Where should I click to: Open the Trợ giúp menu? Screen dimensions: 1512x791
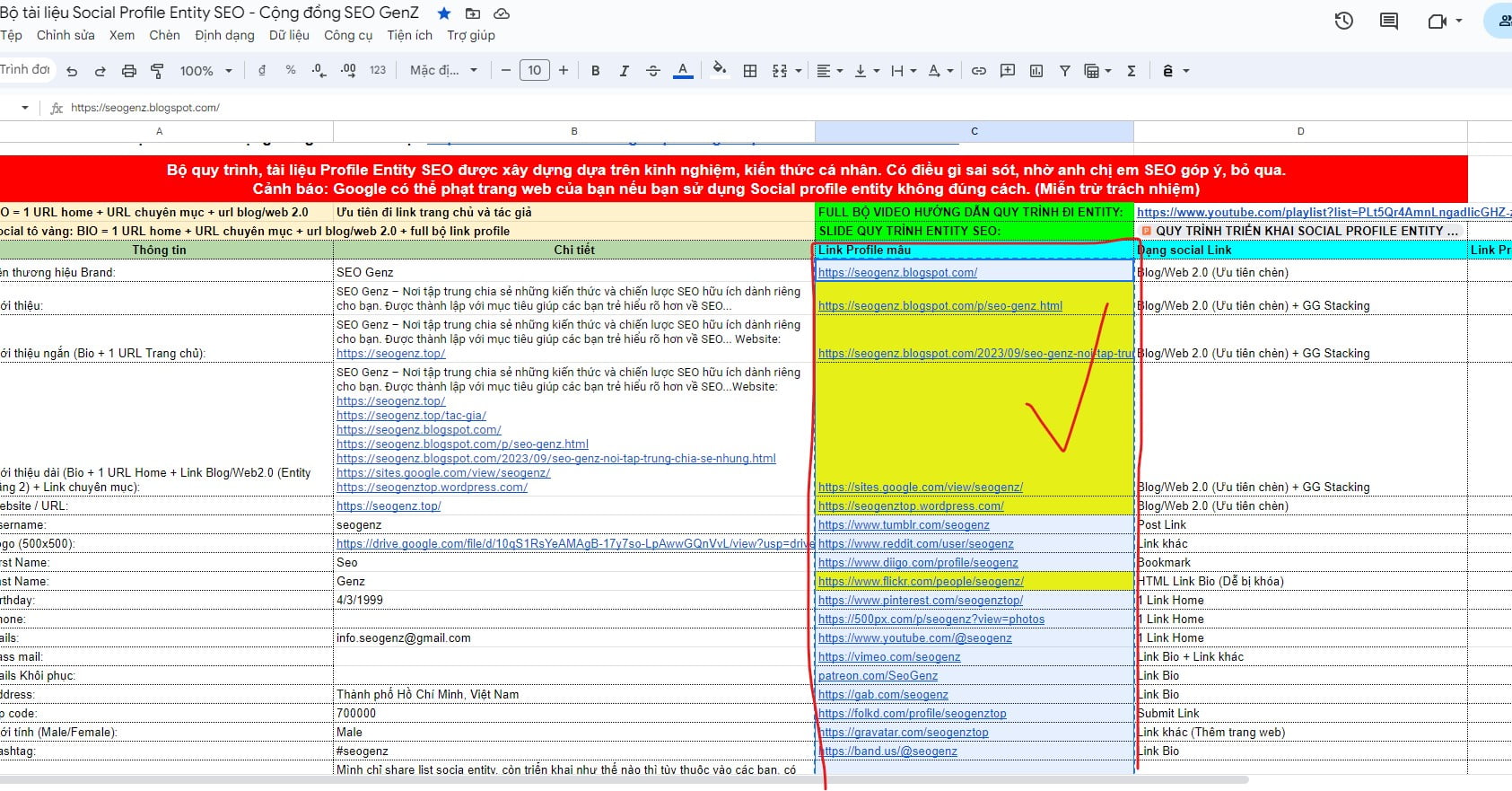[471, 35]
